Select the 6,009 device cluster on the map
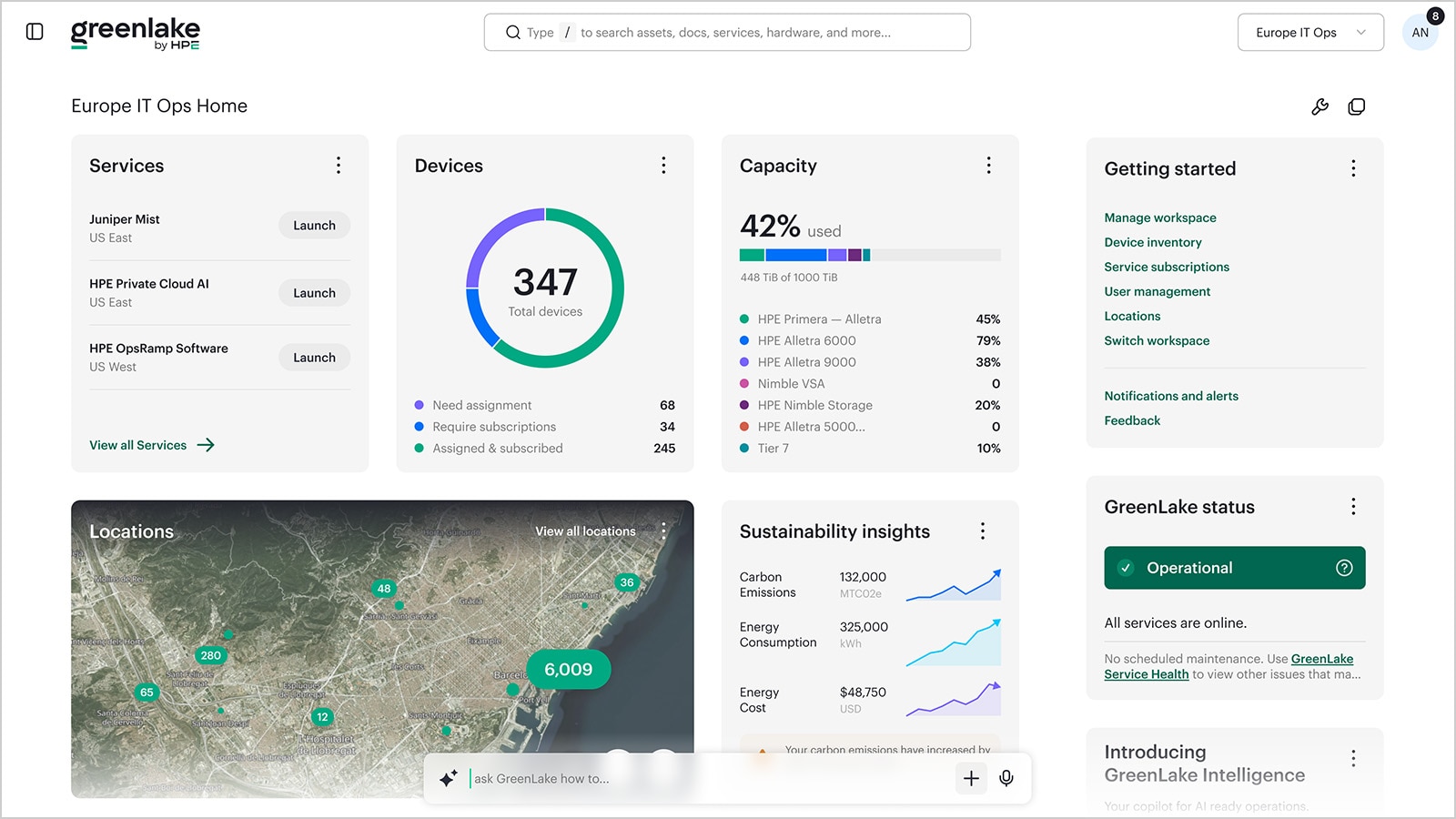Screen dimensions: 1456x819 click(567, 670)
